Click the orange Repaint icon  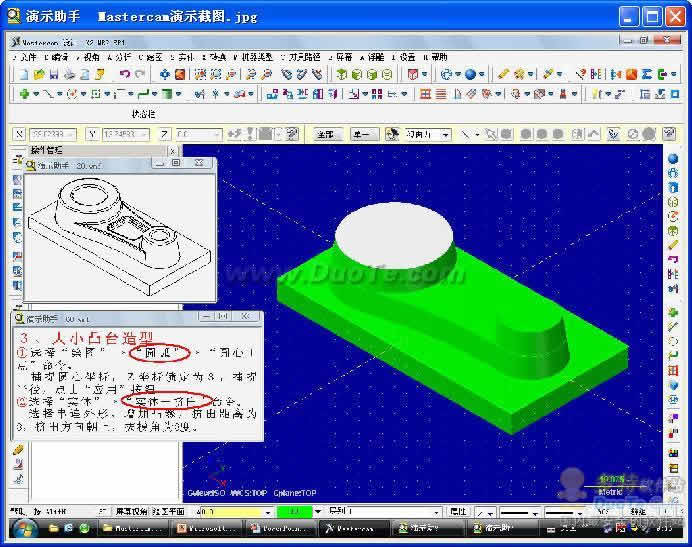click(180, 74)
